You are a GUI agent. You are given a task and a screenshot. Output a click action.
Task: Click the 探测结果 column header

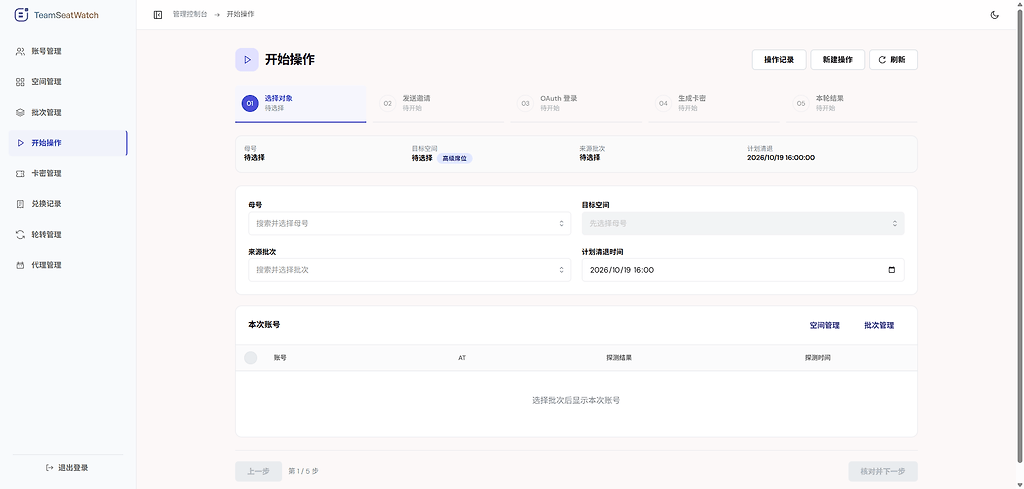tap(618, 358)
